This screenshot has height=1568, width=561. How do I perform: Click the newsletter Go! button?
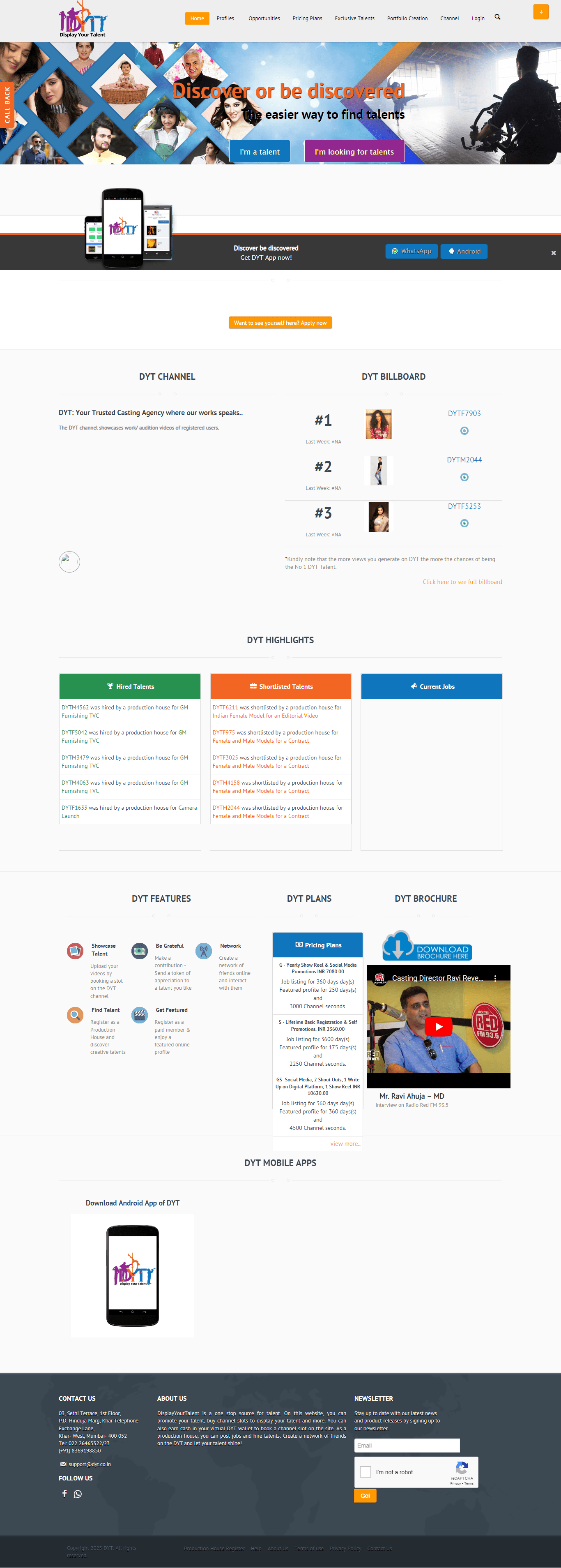[365, 1496]
